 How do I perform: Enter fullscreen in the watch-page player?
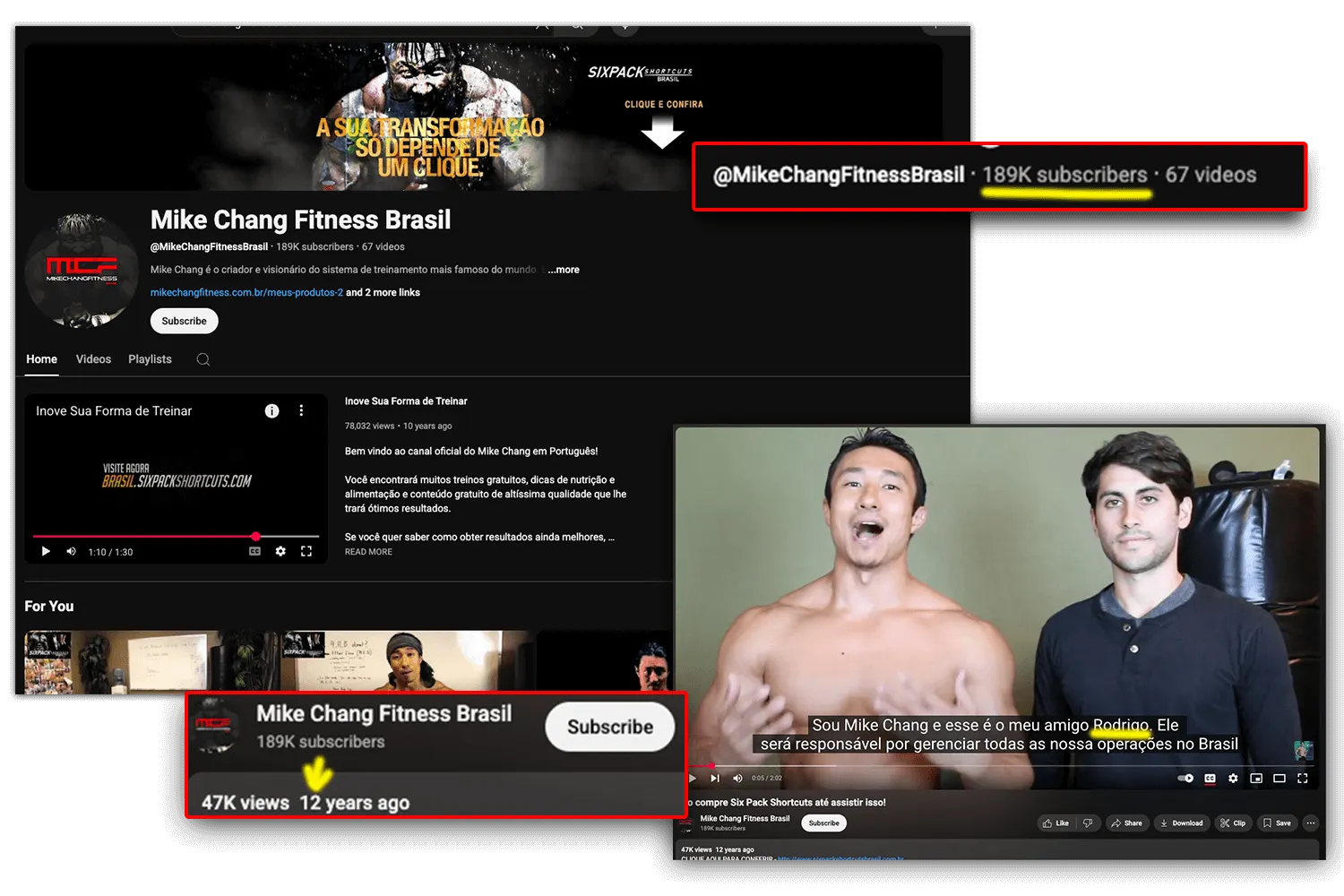[1303, 778]
